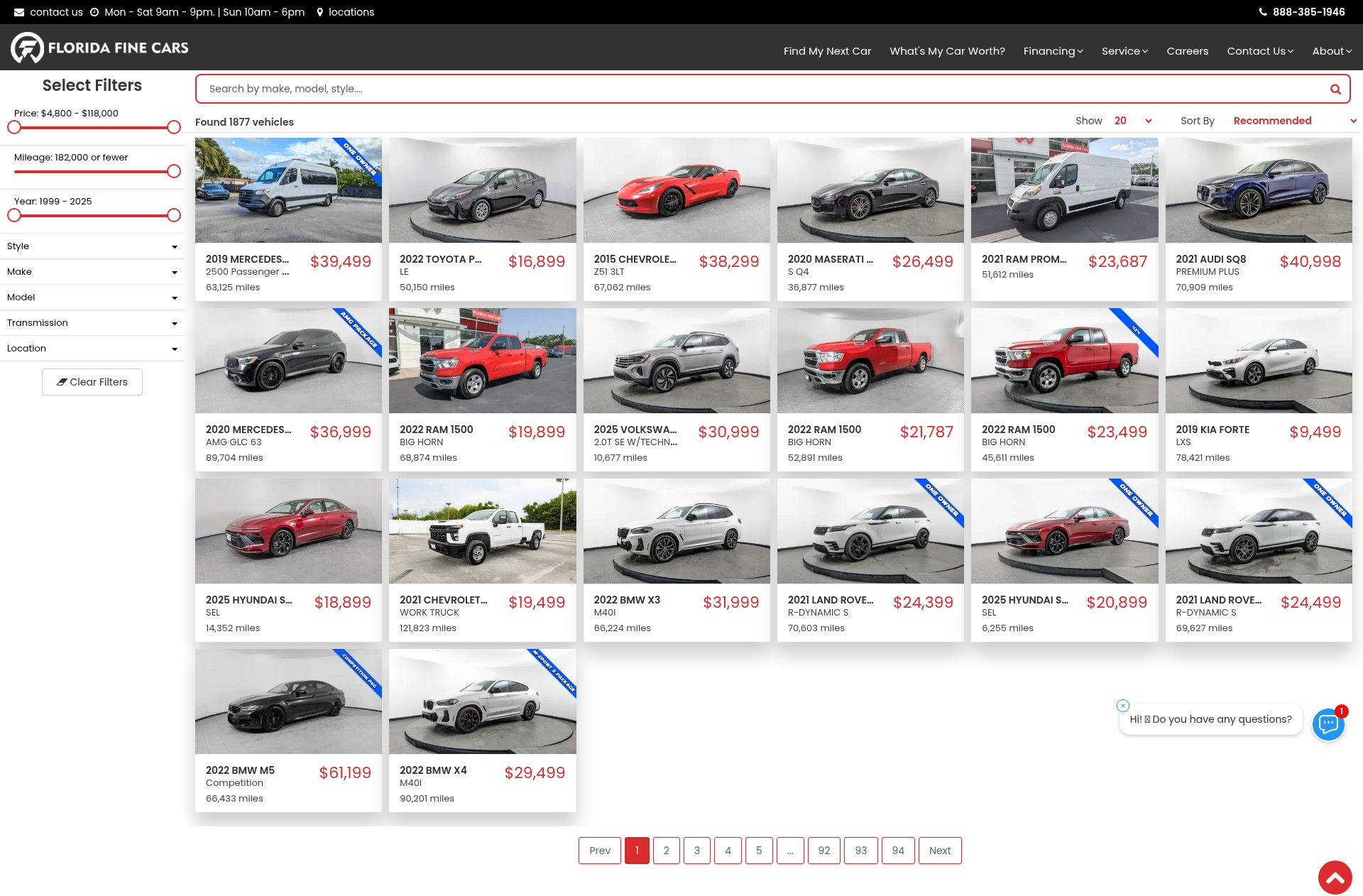The height and width of the screenshot is (896, 1363).
Task: Open the 2019 Kia Forte photo
Action: [x=1259, y=361]
